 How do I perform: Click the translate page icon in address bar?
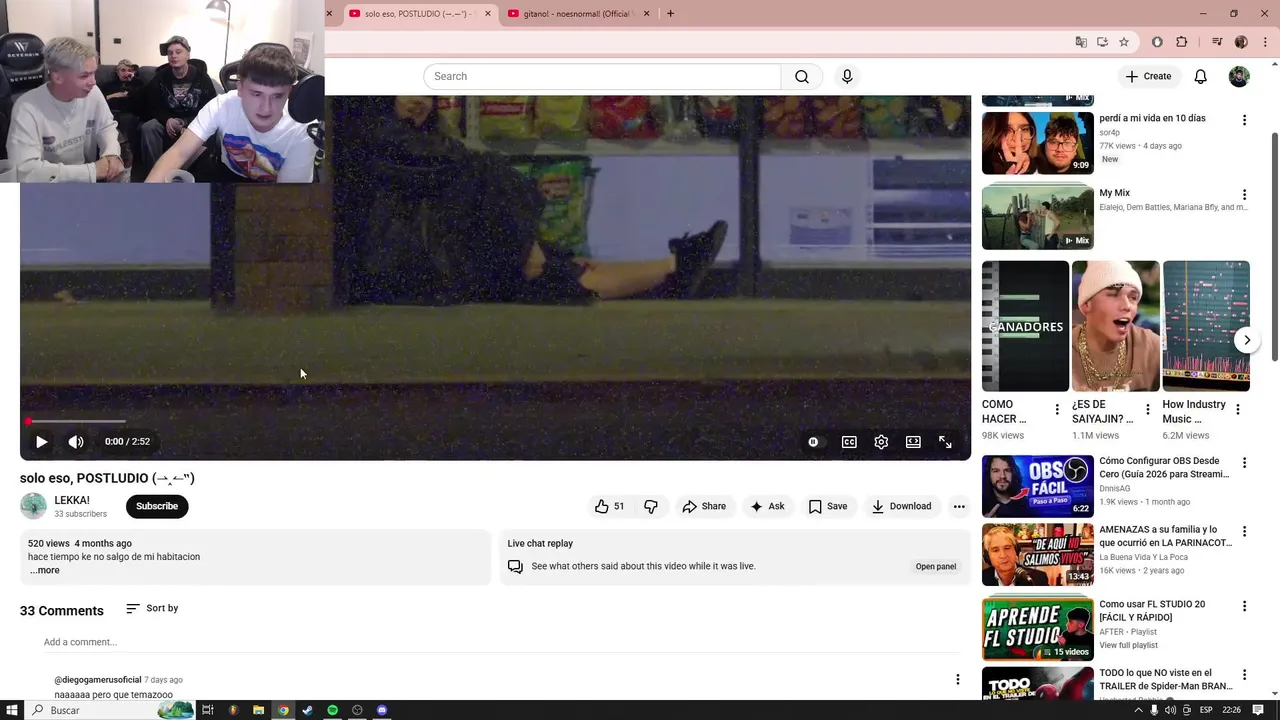pos(1081,42)
